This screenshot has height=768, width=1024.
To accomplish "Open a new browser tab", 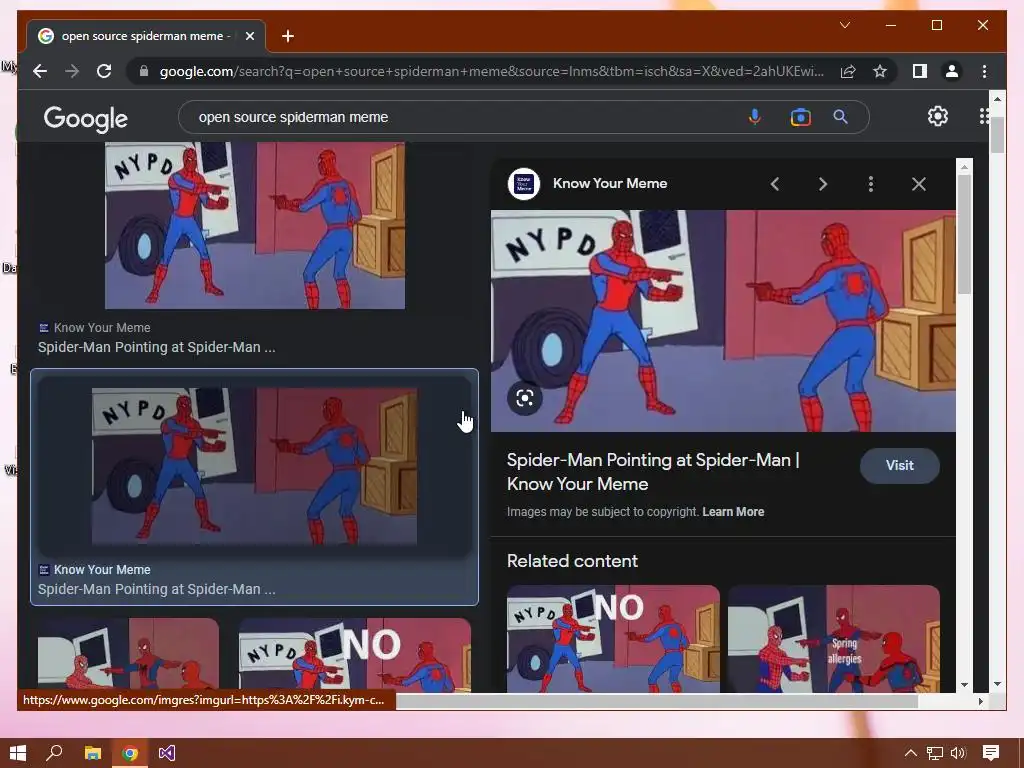I will pos(288,36).
